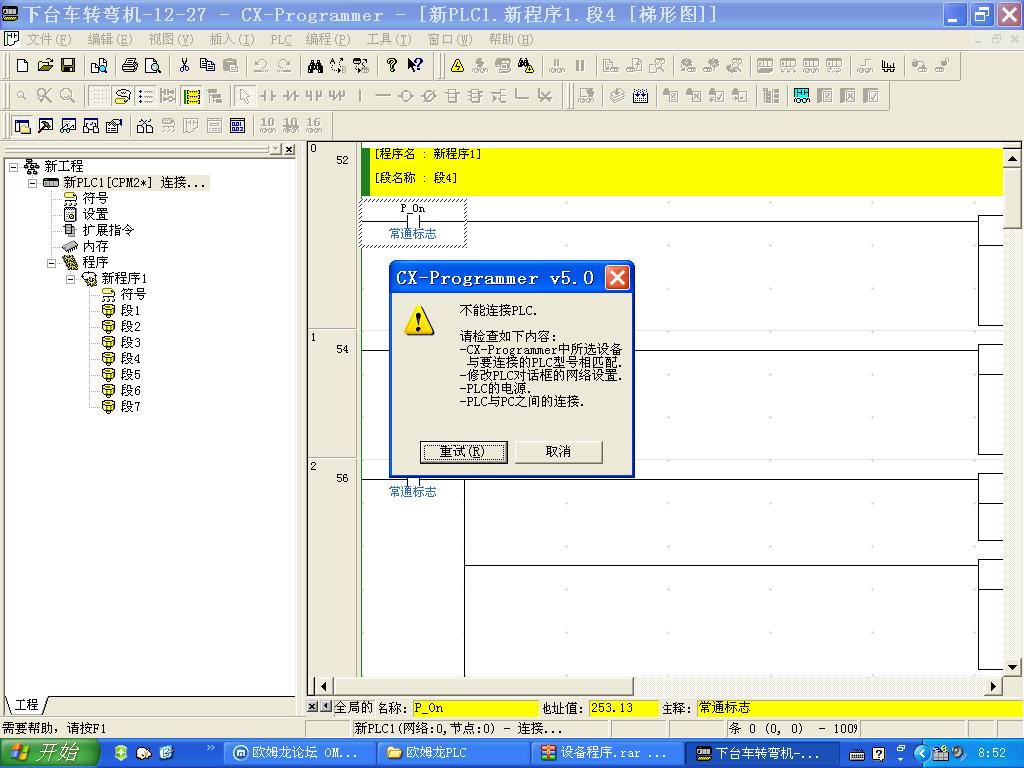Viewport: 1024px width, 768px height.
Task: Click the address reference tool icon
Action: click(91, 125)
